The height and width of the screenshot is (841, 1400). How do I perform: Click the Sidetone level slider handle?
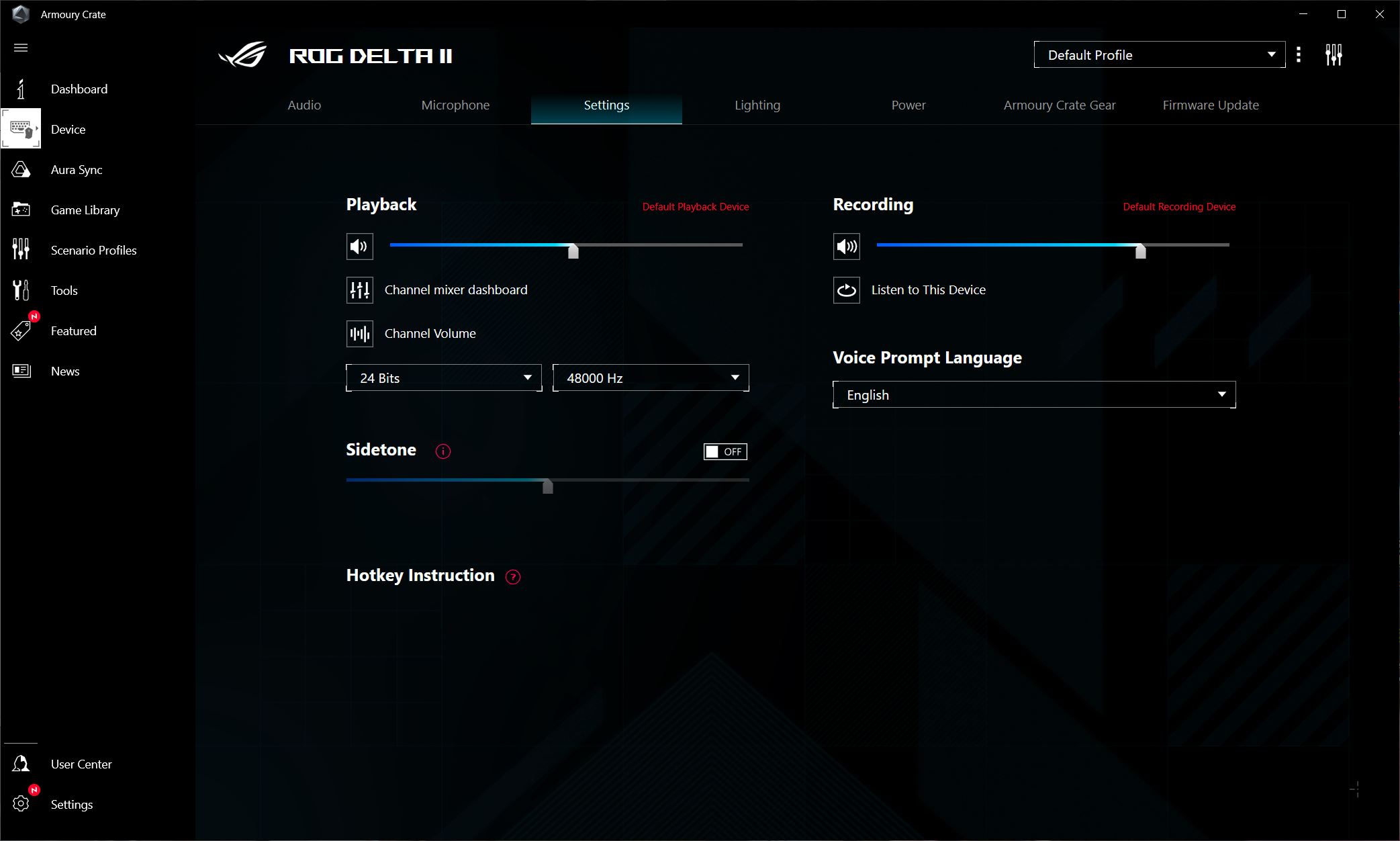pos(548,486)
